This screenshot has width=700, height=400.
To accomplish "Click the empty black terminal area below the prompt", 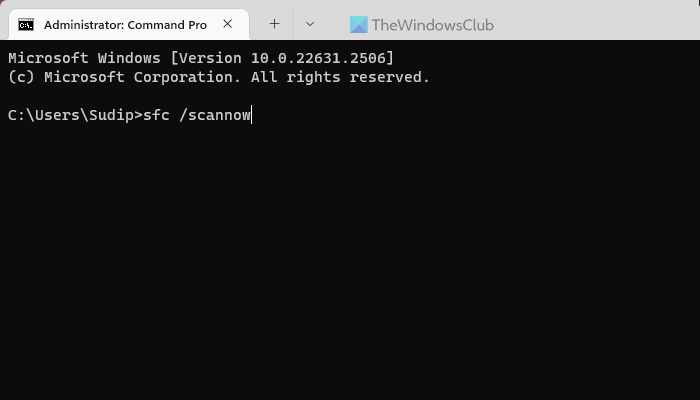I will [x=350, y=259].
